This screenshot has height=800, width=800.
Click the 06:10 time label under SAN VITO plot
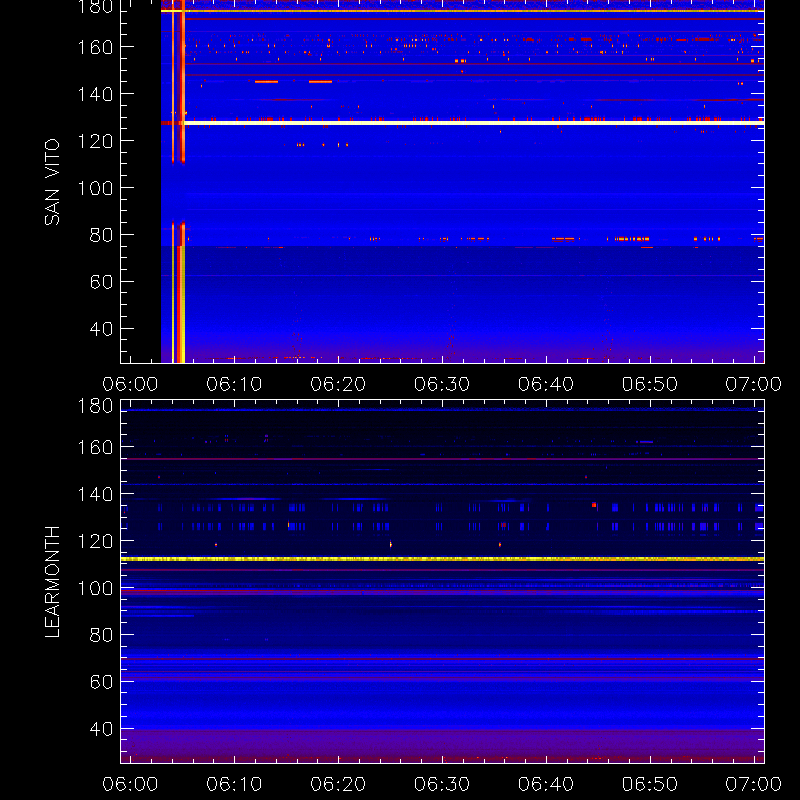234,384
